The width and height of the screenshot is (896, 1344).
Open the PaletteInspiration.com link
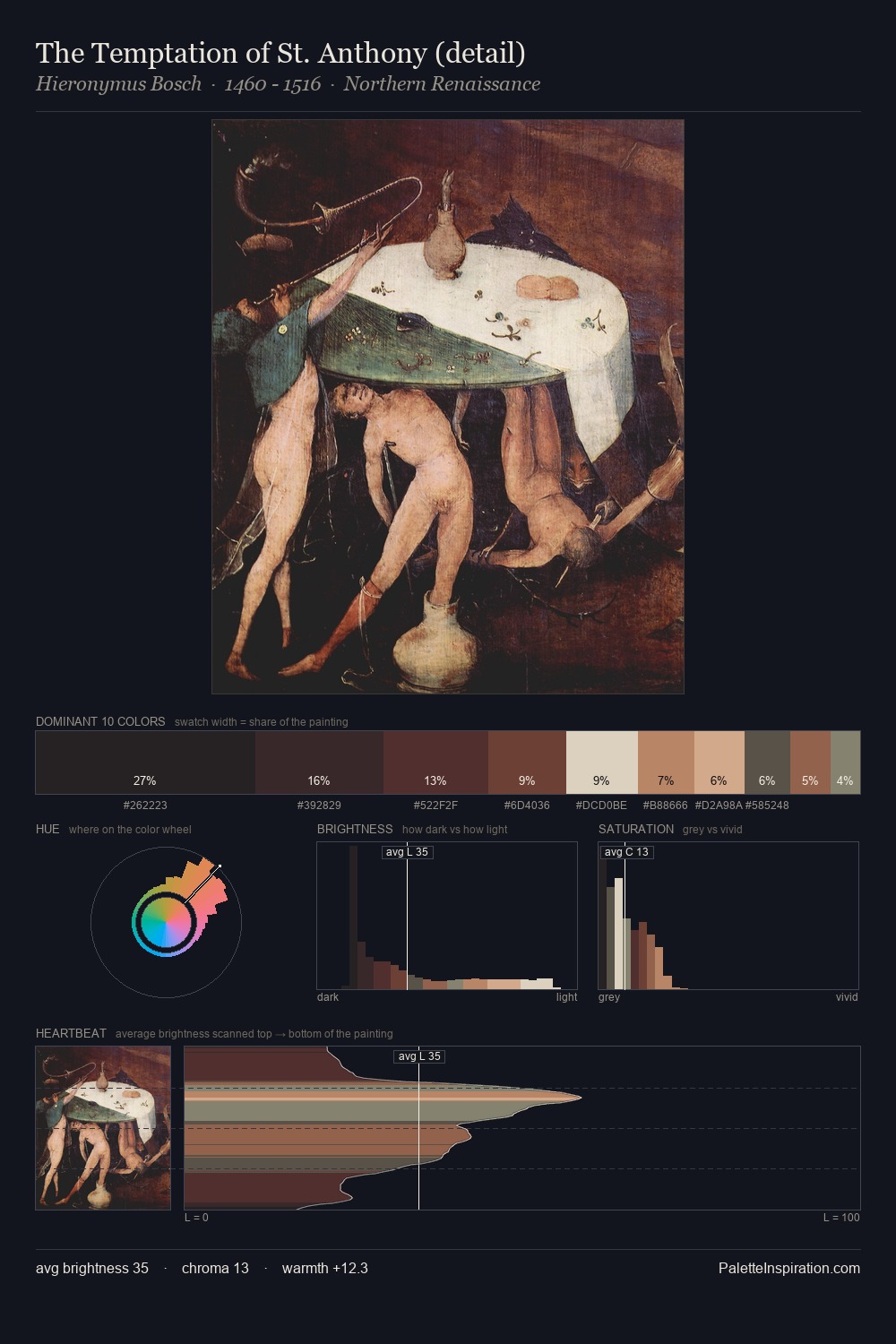[x=789, y=1268]
